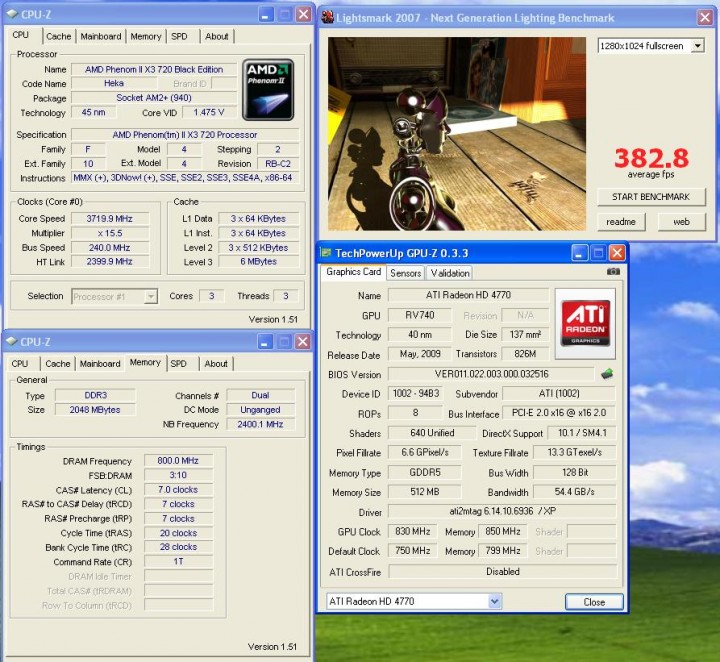Click the GPU-Z title bar icon
The width and height of the screenshot is (720, 662).
(x=326, y=252)
